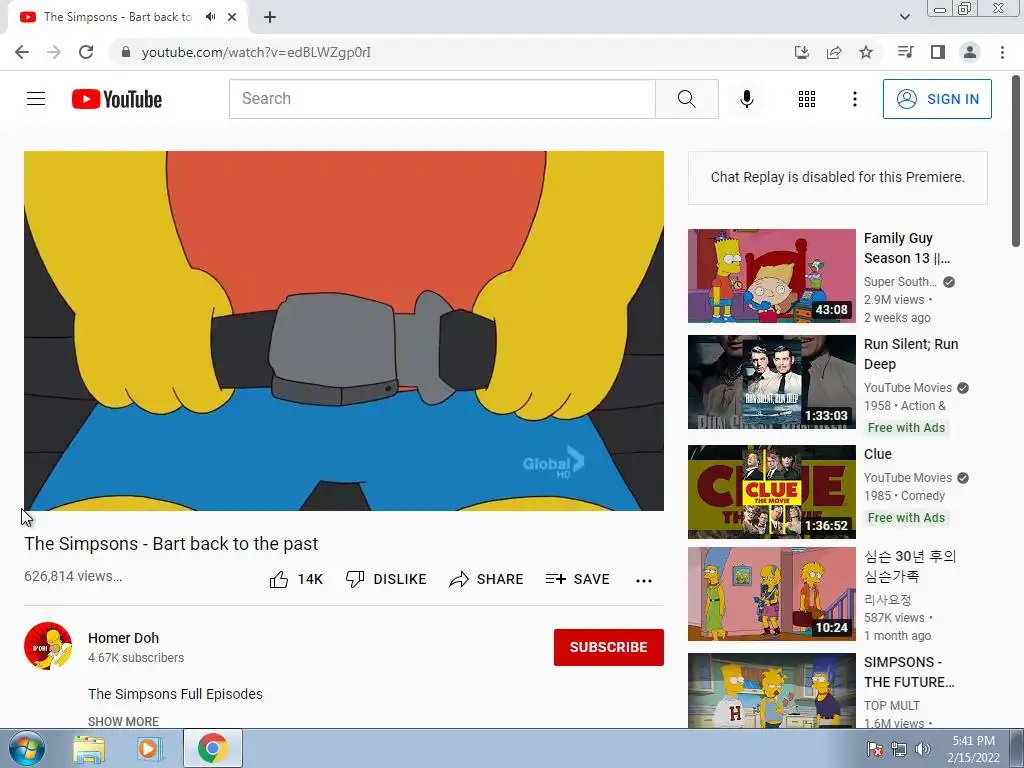The image size is (1024, 768).
Task: Bookmark this page with star icon
Action: pyautogui.click(x=866, y=52)
